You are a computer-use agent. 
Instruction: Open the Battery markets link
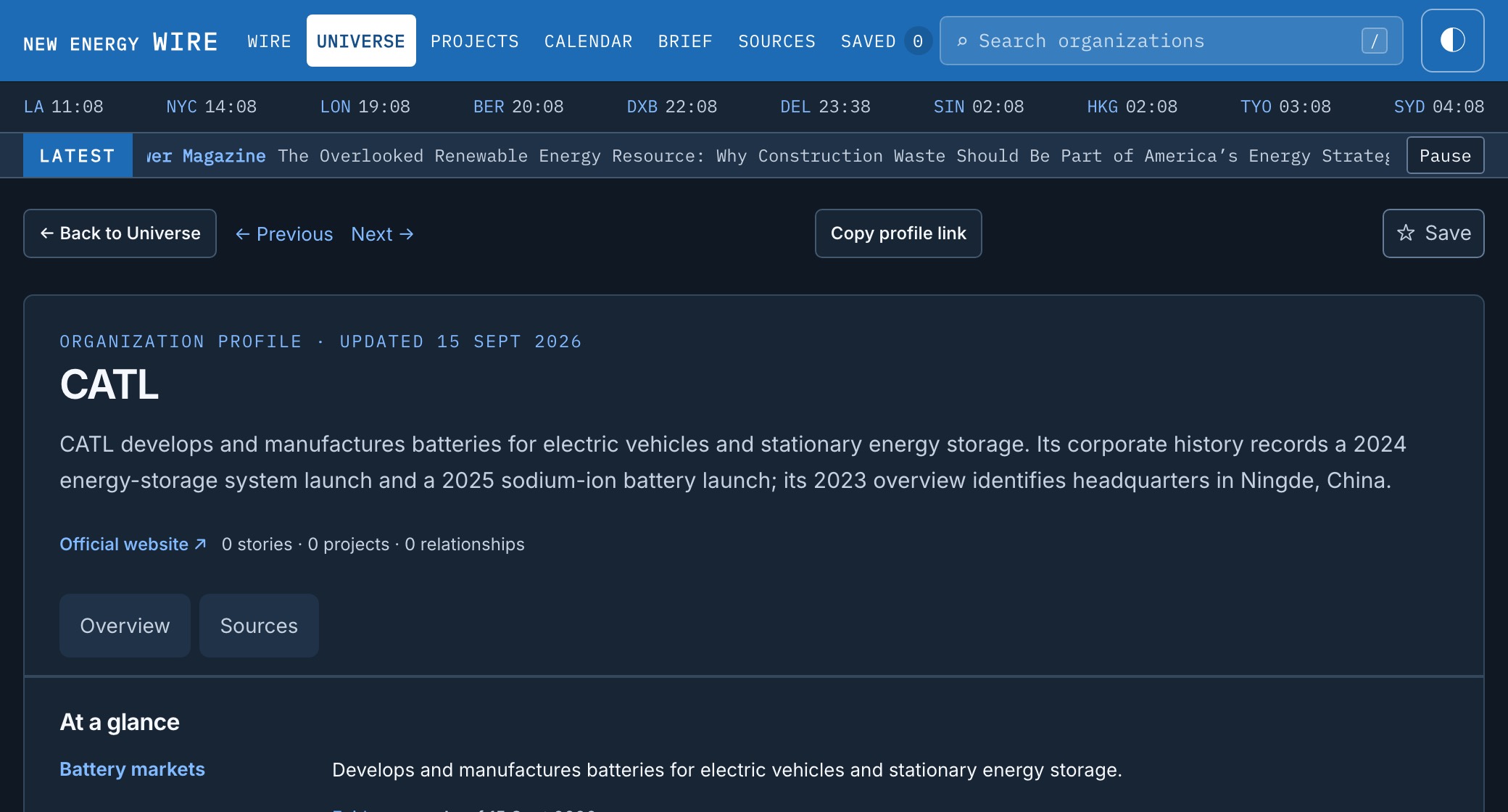click(132, 769)
